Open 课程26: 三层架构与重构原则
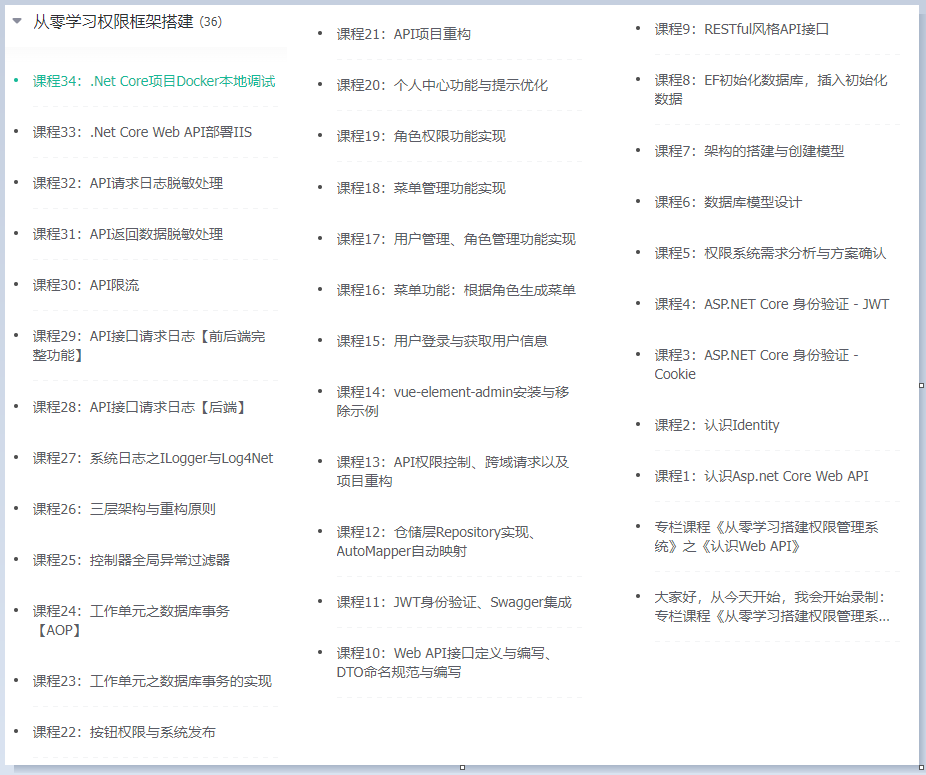 click(124, 509)
